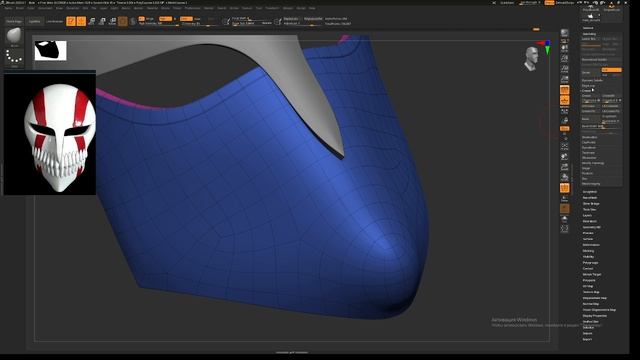
Task: Adjust the Z Intensity slider
Action: (200, 24)
